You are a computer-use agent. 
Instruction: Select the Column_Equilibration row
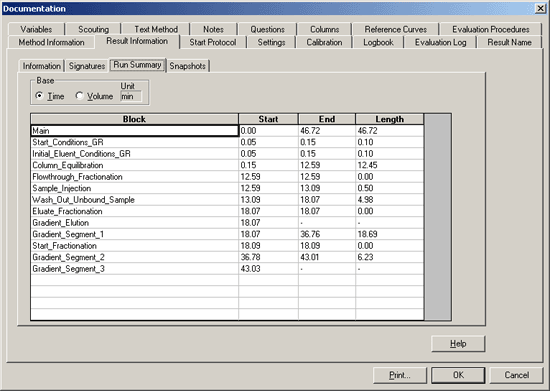pyautogui.click(x=227, y=165)
